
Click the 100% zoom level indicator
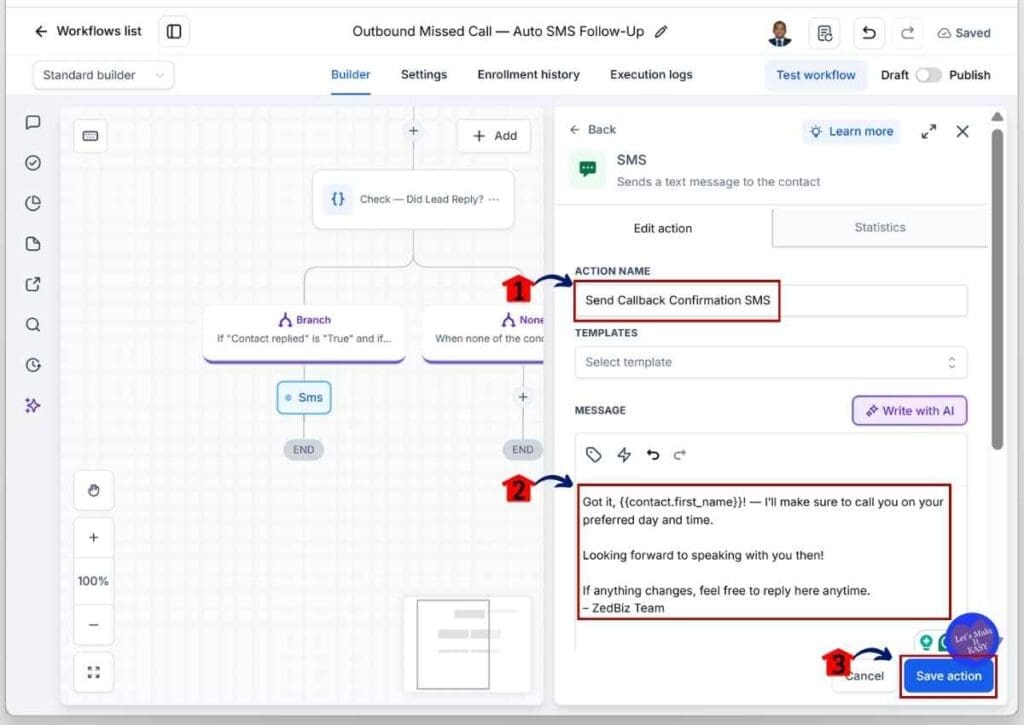click(93, 581)
